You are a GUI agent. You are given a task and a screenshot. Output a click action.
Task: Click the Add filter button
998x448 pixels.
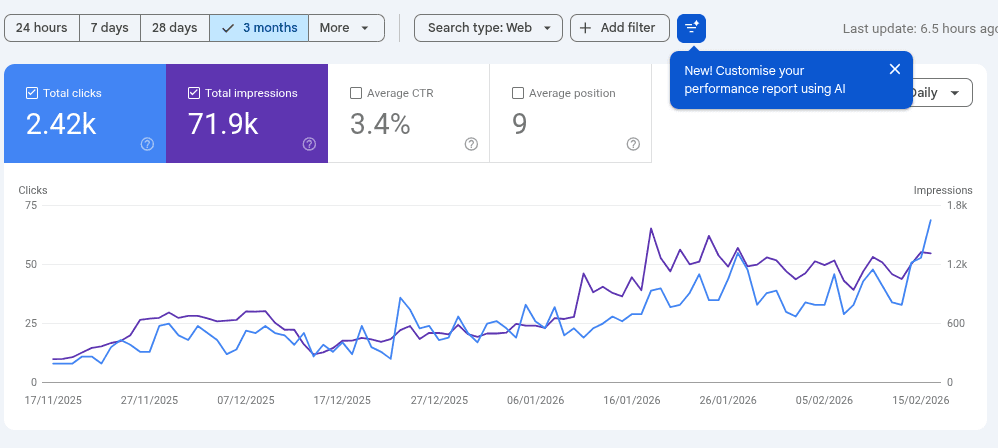coord(619,28)
